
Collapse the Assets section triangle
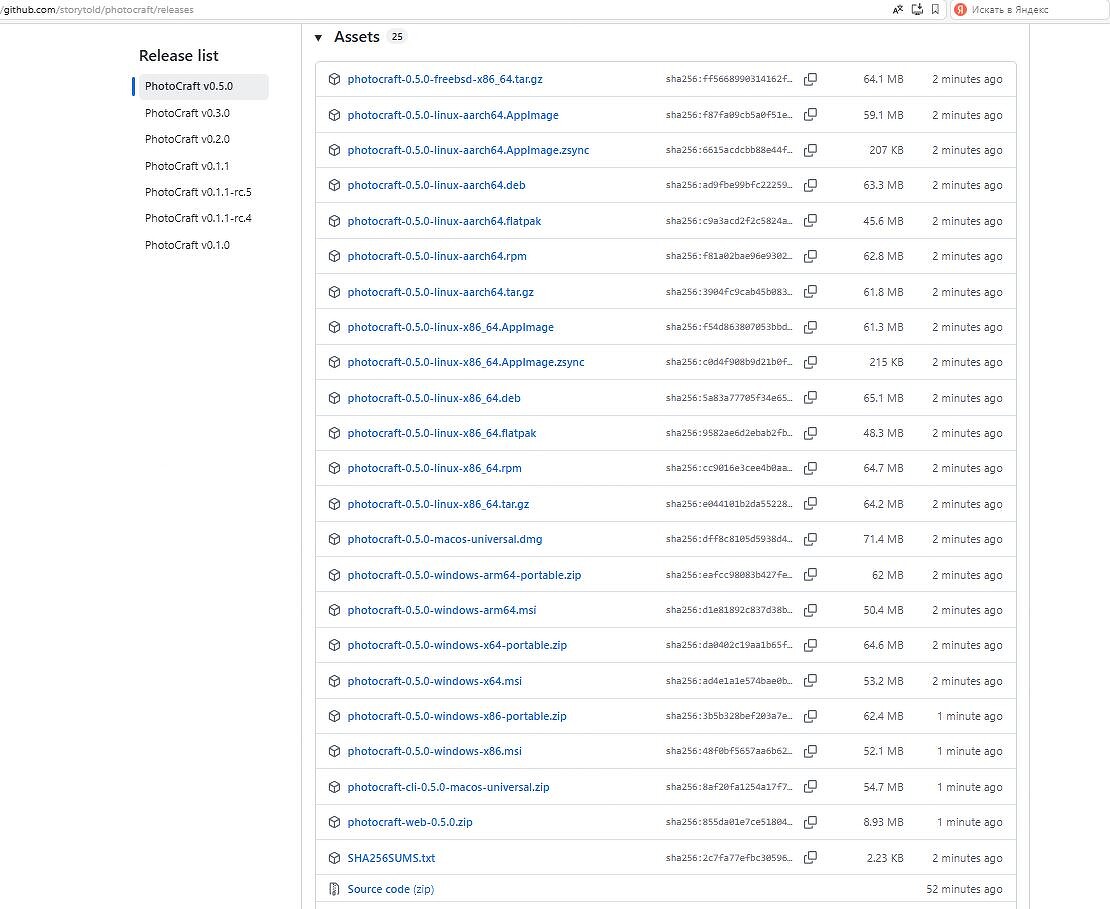coord(319,38)
